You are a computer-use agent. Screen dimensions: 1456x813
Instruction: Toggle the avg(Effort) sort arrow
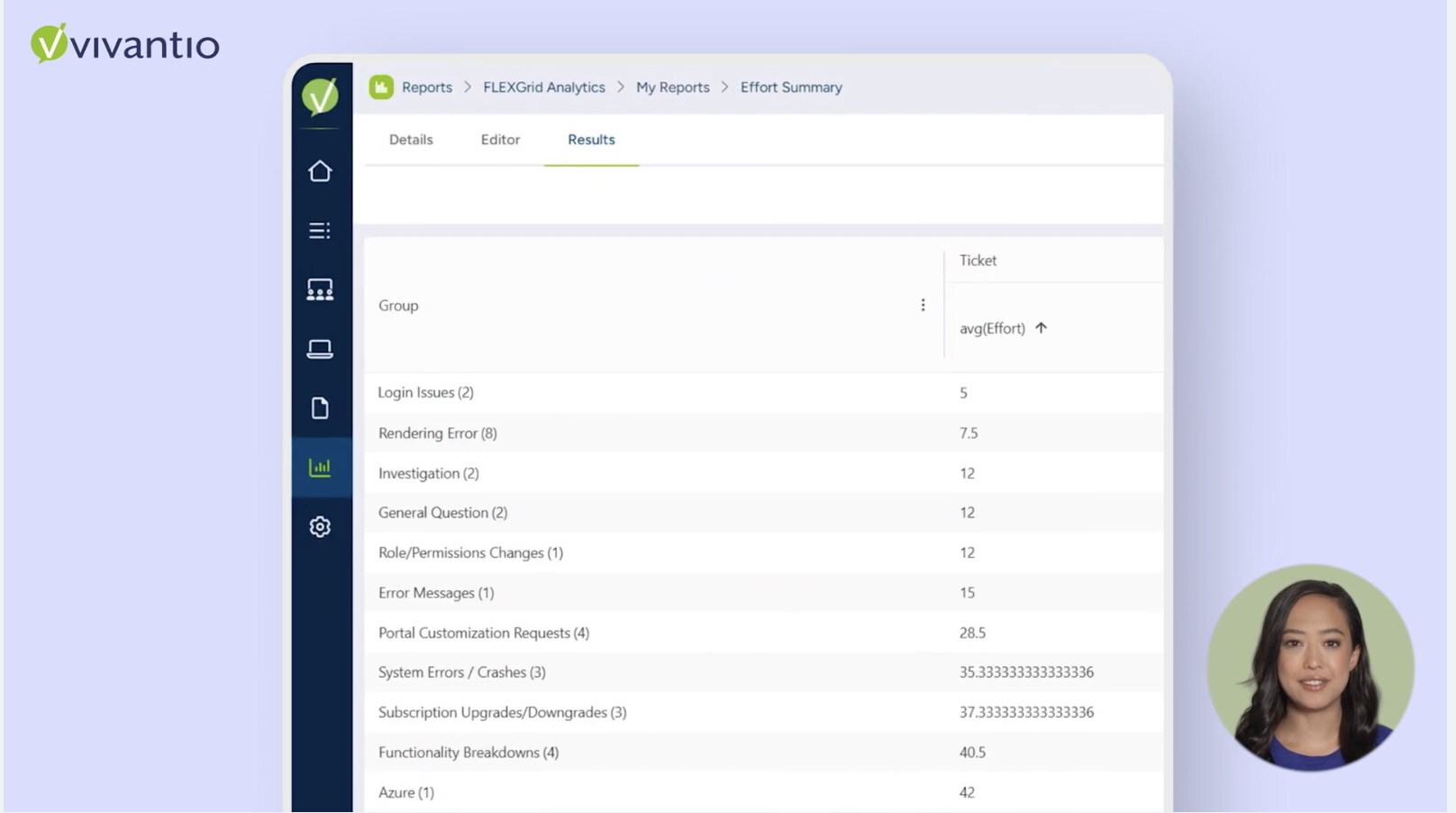coord(1041,328)
